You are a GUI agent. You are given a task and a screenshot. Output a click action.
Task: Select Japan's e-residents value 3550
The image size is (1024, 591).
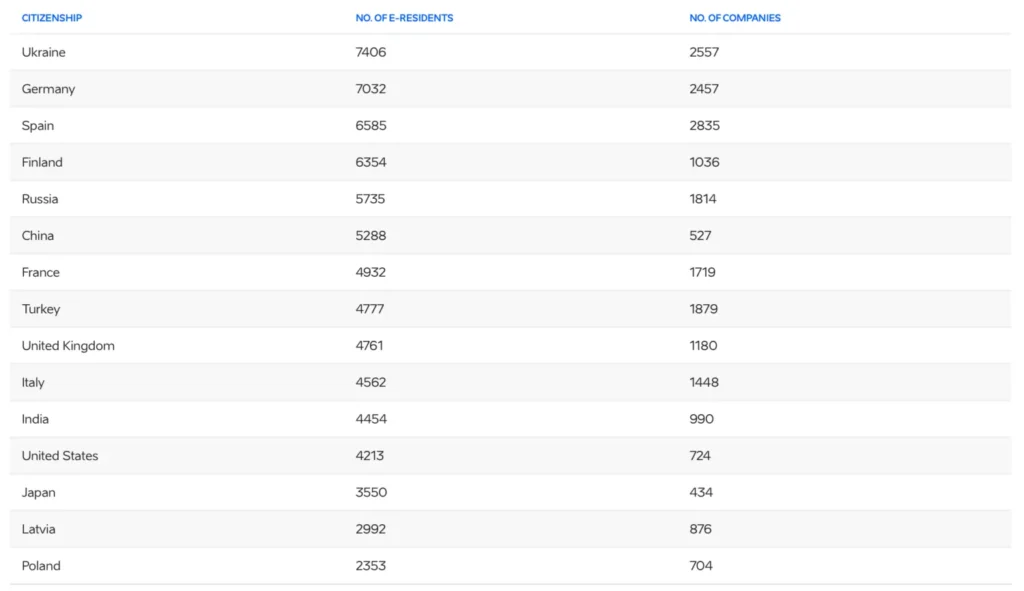coord(371,492)
